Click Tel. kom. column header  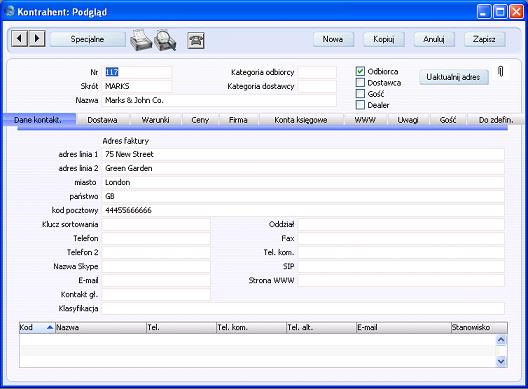coord(252,327)
